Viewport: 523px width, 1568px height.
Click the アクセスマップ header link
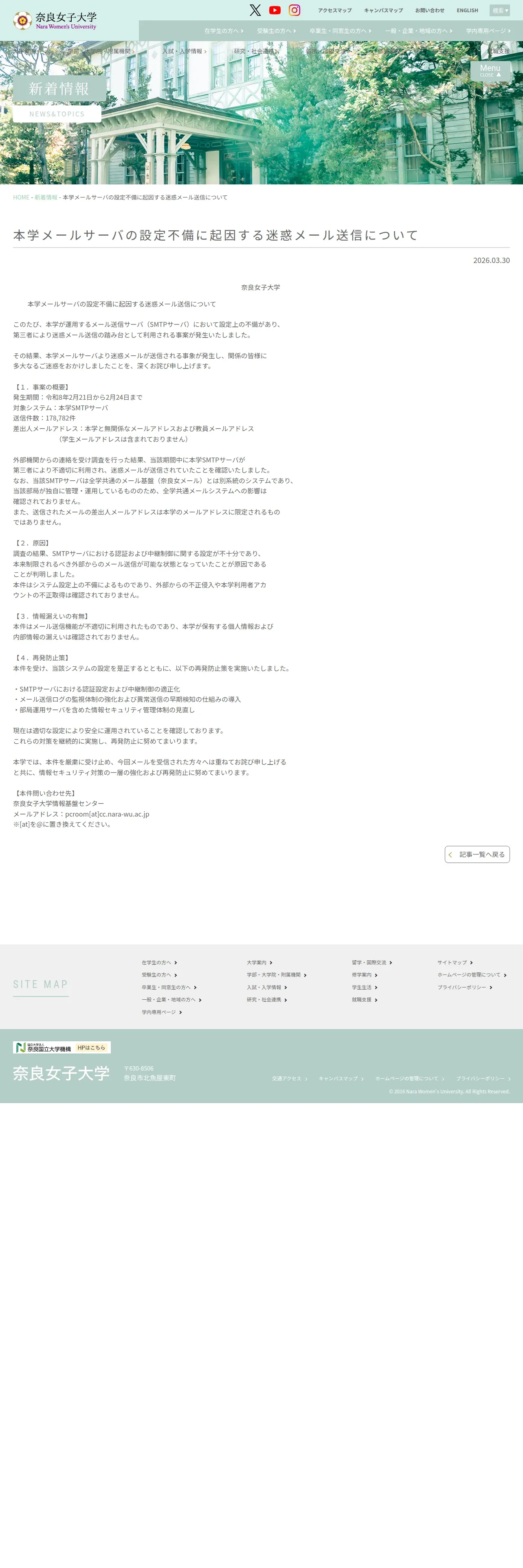click(x=334, y=10)
